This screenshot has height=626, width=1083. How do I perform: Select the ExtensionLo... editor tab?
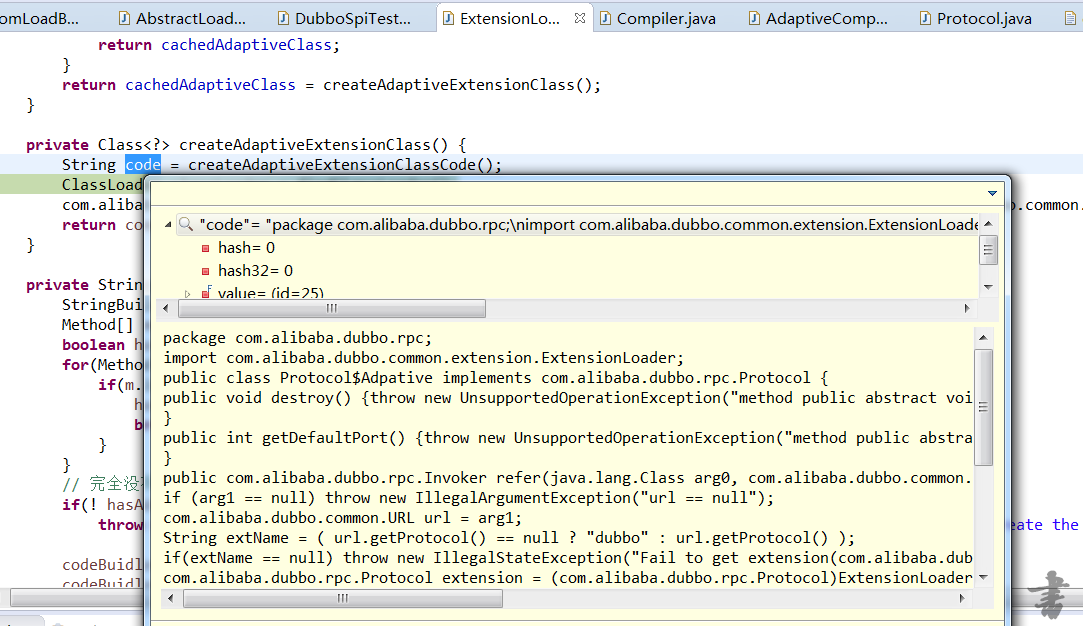(510, 19)
